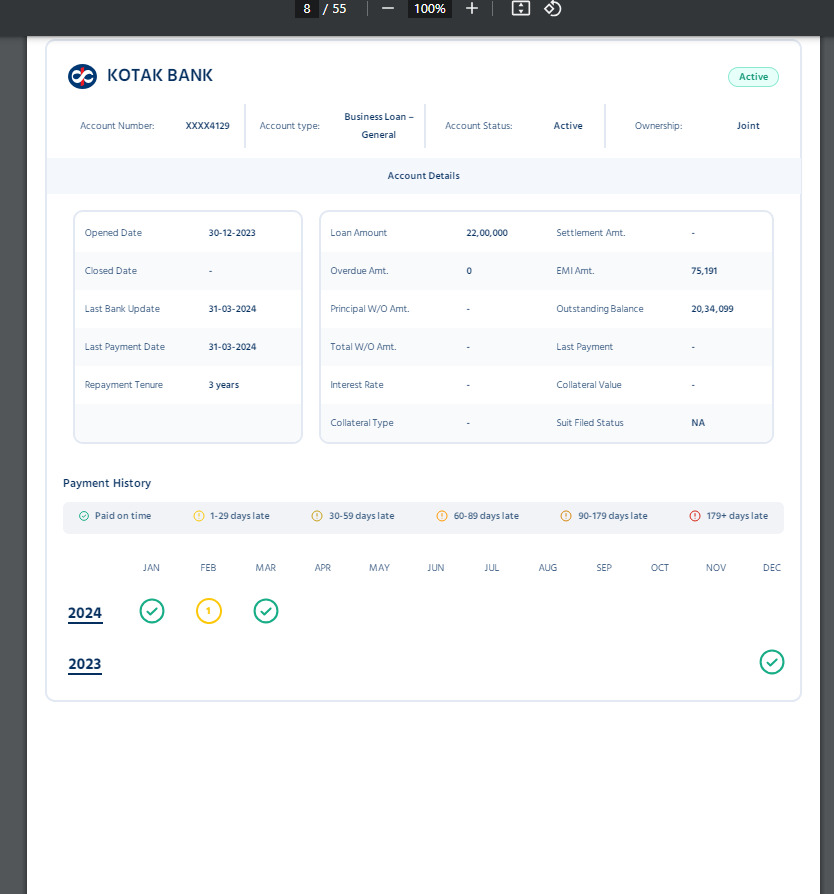This screenshot has width=834, height=894.
Task: Click the zoom out minus button
Action: tap(388, 9)
